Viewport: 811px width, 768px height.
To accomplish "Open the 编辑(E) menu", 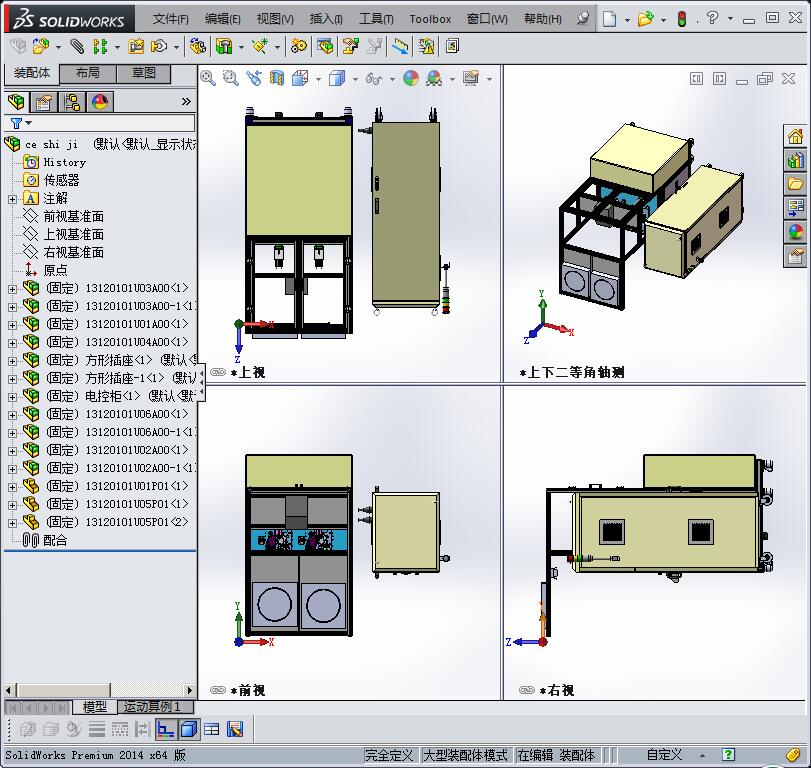I will [222, 19].
